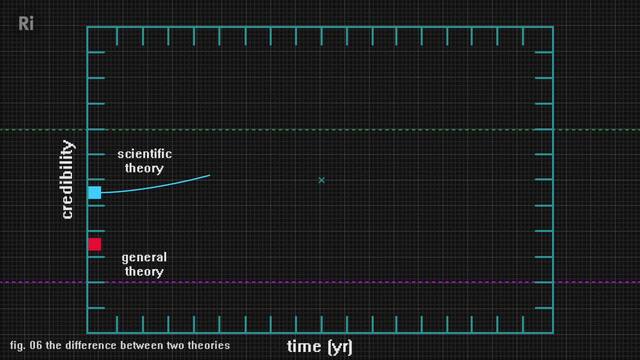The width and height of the screenshot is (640, 360).
Task: Click the 'credibility' axis label
Action: [x=67, y=180]
